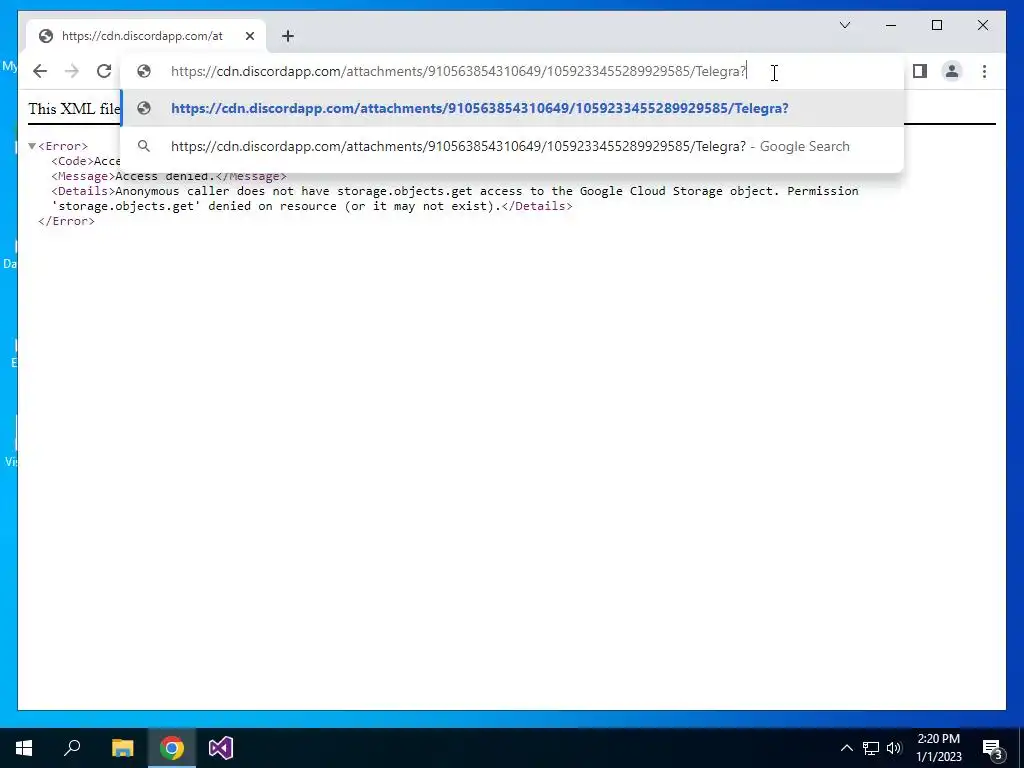Click the 'Access denied.' message text
Screen dimensions: 1024x768
pos(165,176)
